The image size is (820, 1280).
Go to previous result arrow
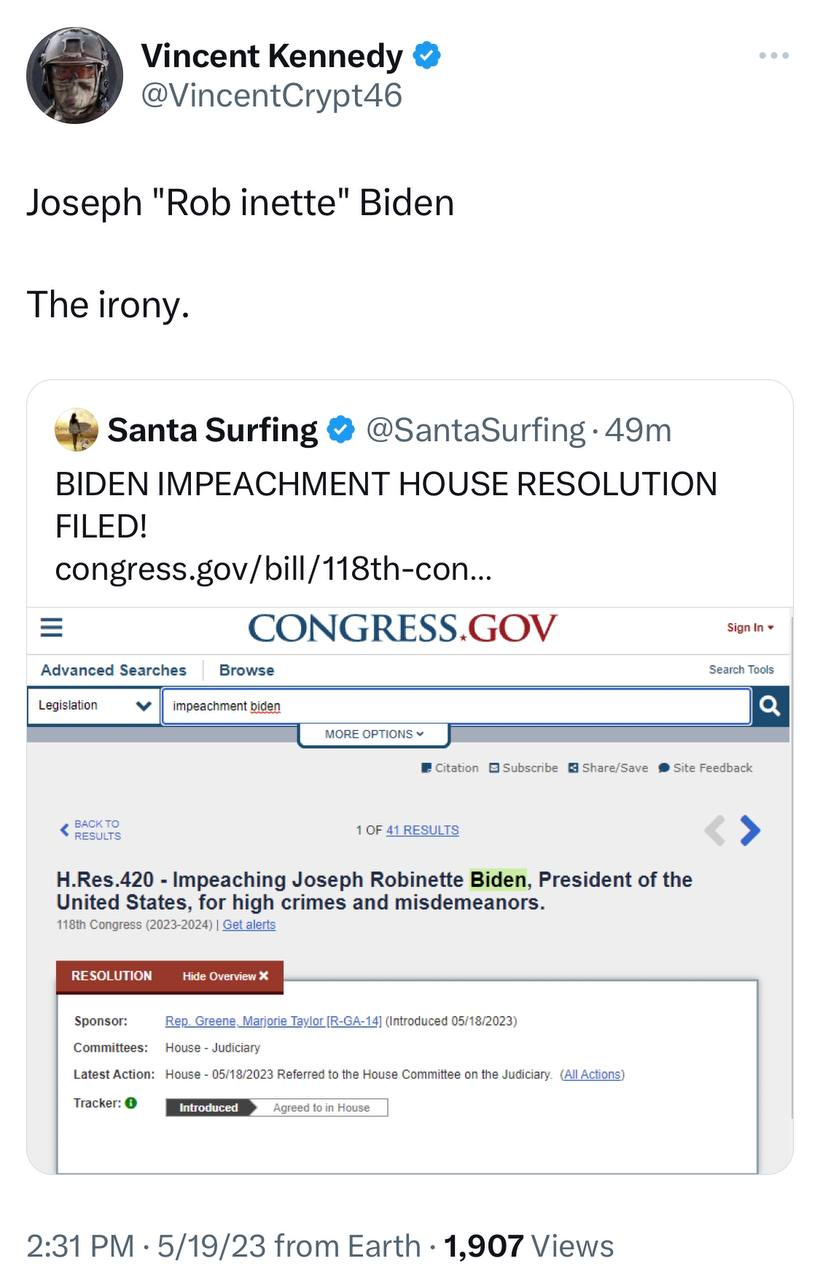(714, 830)
